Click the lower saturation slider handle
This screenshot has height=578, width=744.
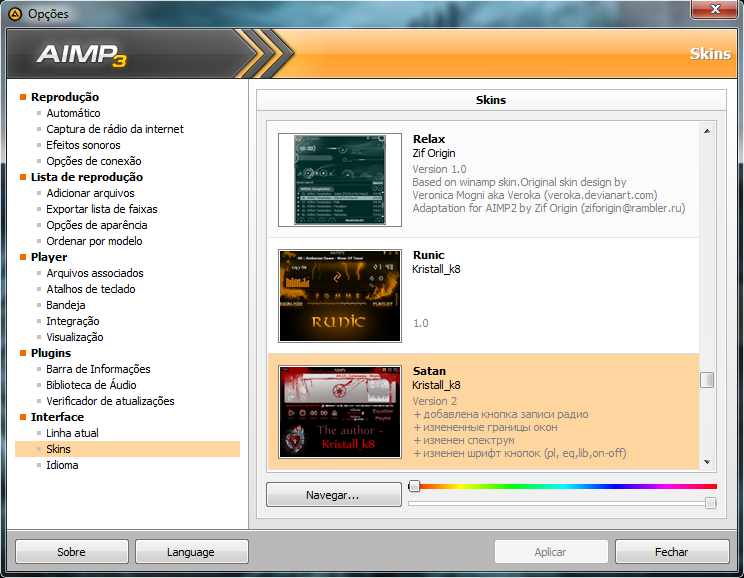(710, 503)
